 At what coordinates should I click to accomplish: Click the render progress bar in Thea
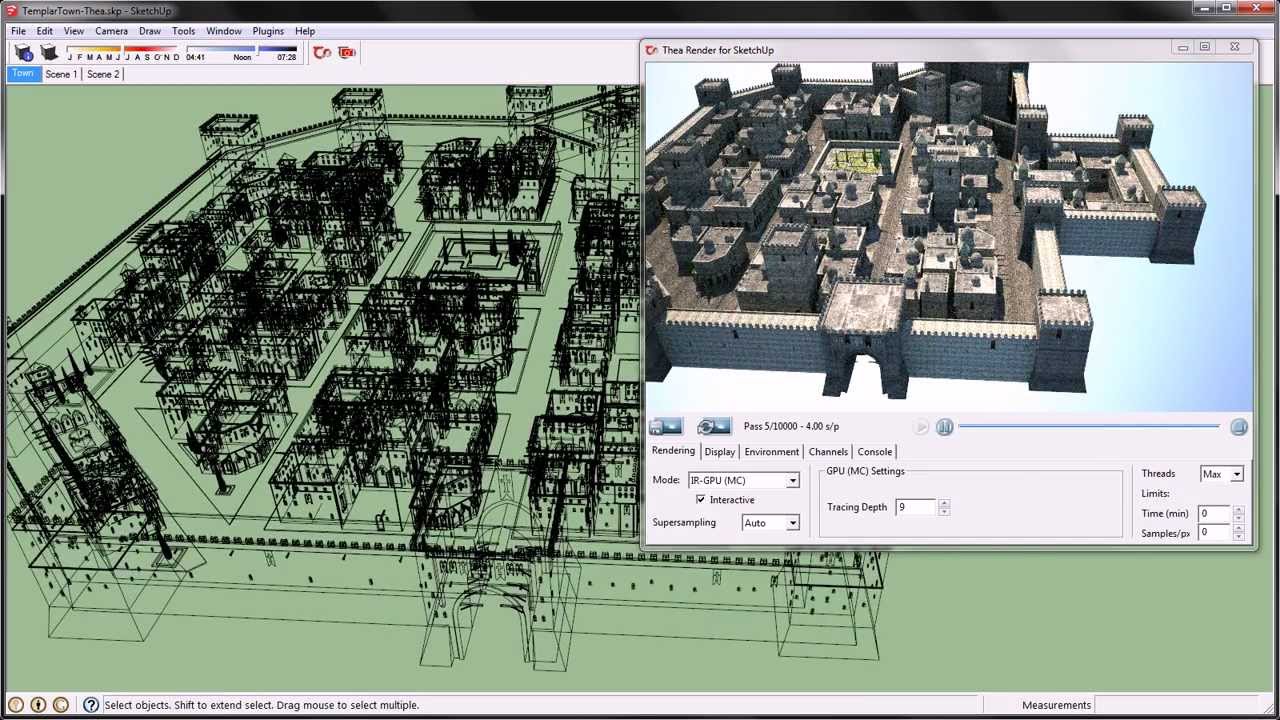[1088, 427]
